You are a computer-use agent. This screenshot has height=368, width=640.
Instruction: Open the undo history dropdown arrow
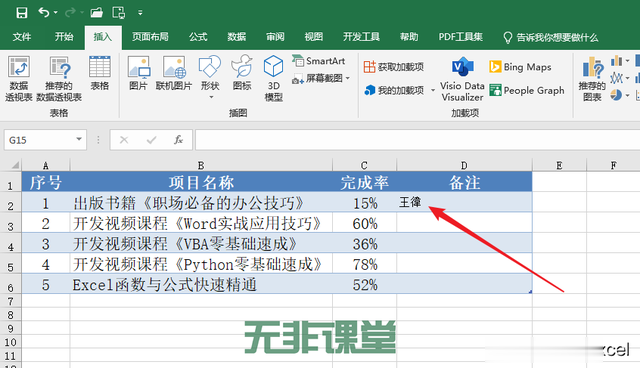point(56,13)
